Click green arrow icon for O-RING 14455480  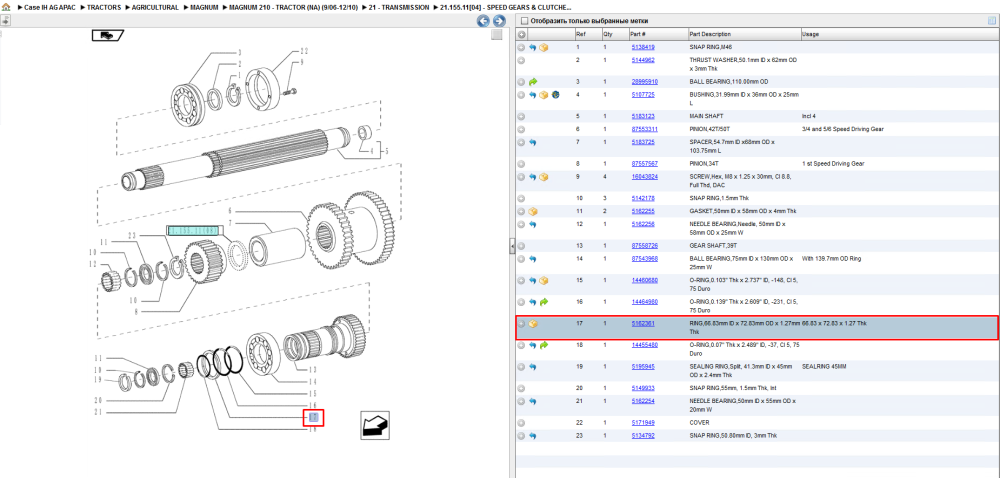[544, 345]
